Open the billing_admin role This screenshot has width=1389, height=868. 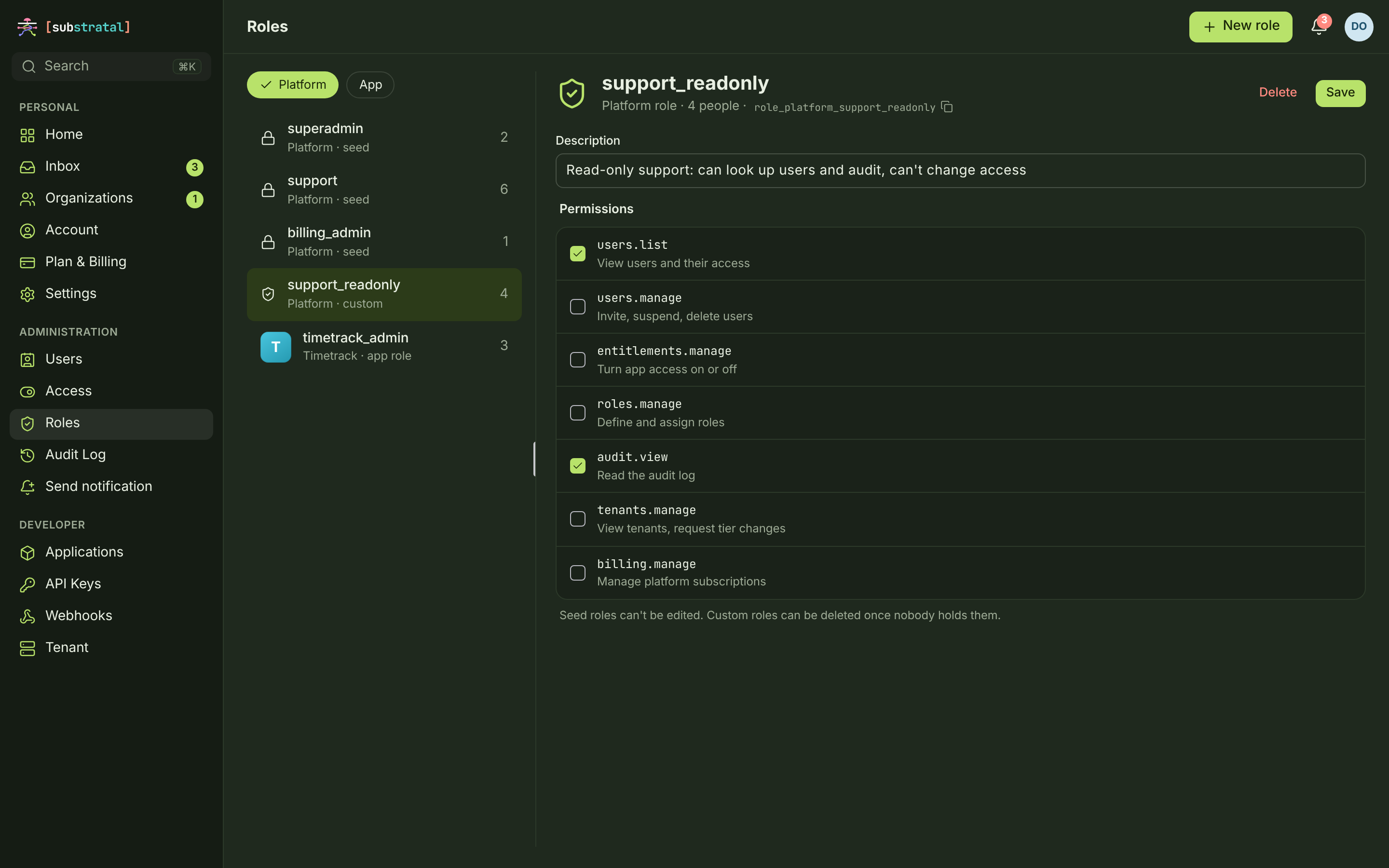pos(384,242)
